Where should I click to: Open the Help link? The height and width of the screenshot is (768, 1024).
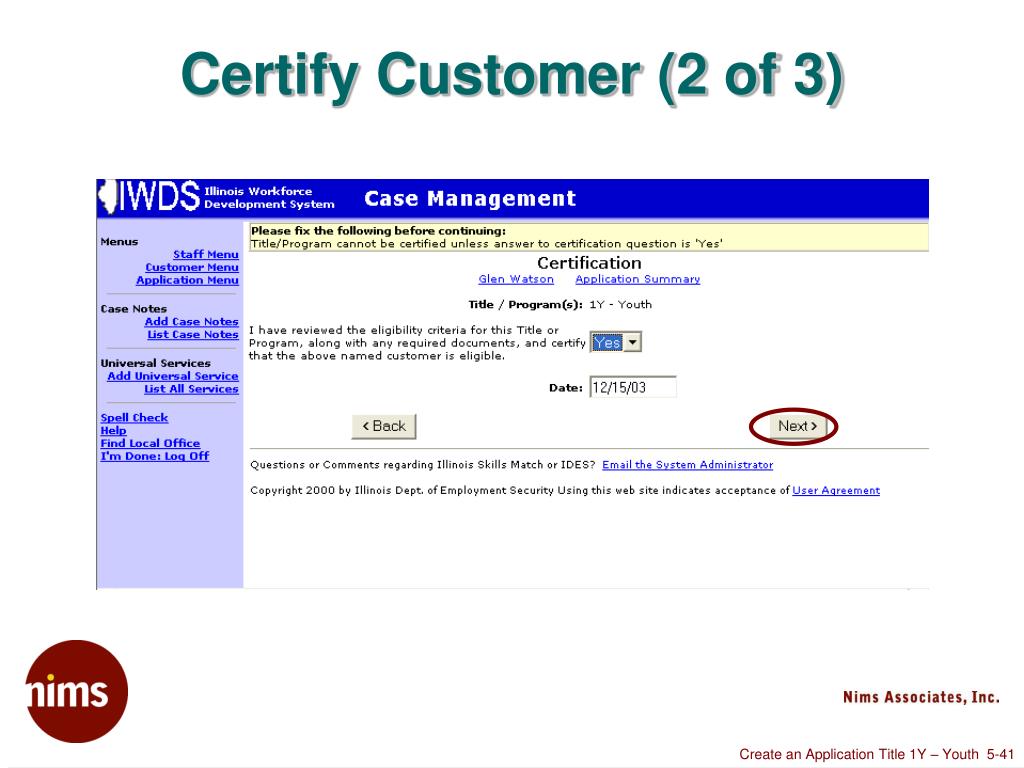(113, 430)
